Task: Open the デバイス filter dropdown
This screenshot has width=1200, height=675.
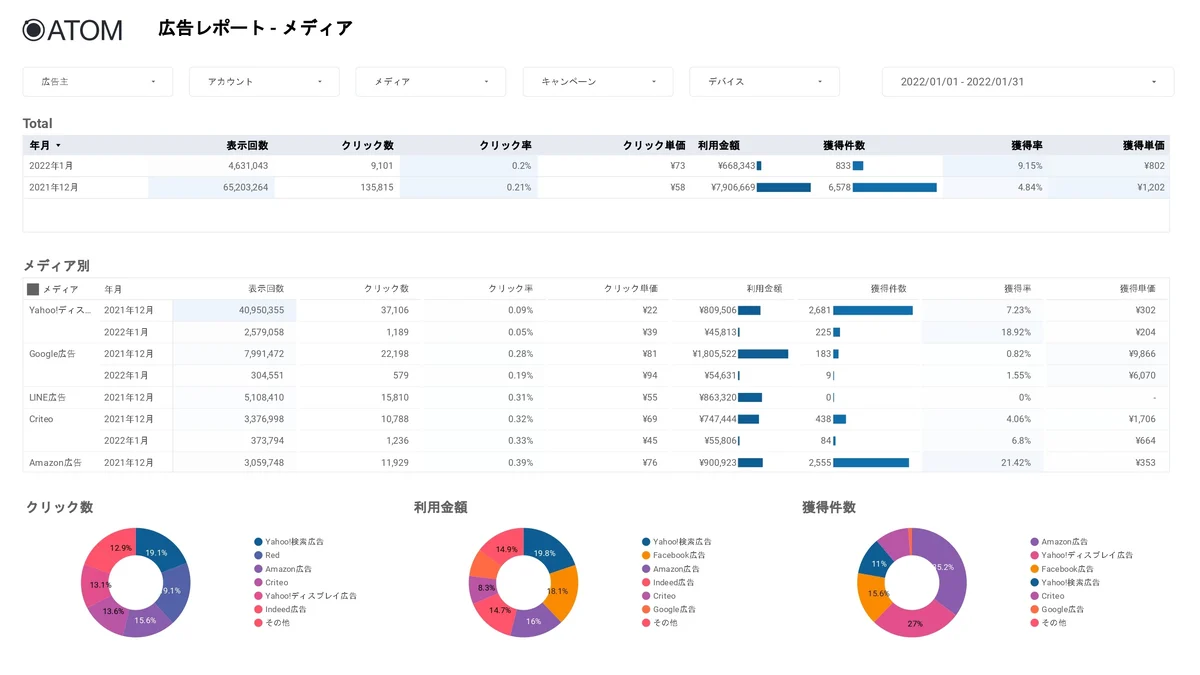Action: pos(764,82)
